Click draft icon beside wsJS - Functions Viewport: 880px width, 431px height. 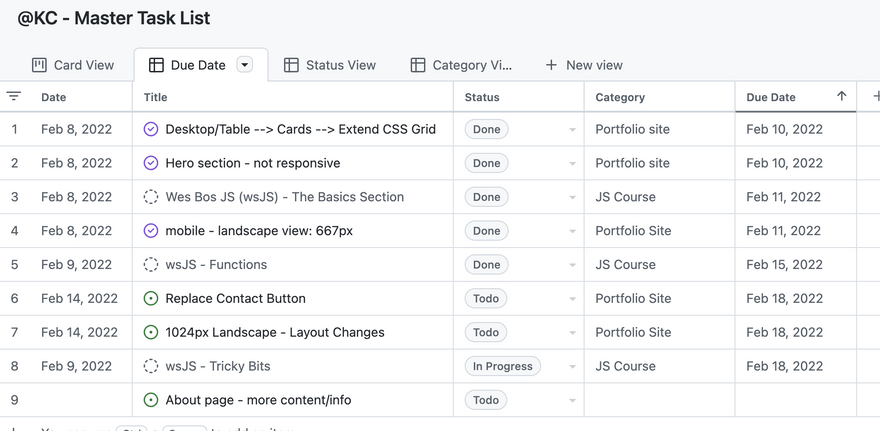pos(151,265)
